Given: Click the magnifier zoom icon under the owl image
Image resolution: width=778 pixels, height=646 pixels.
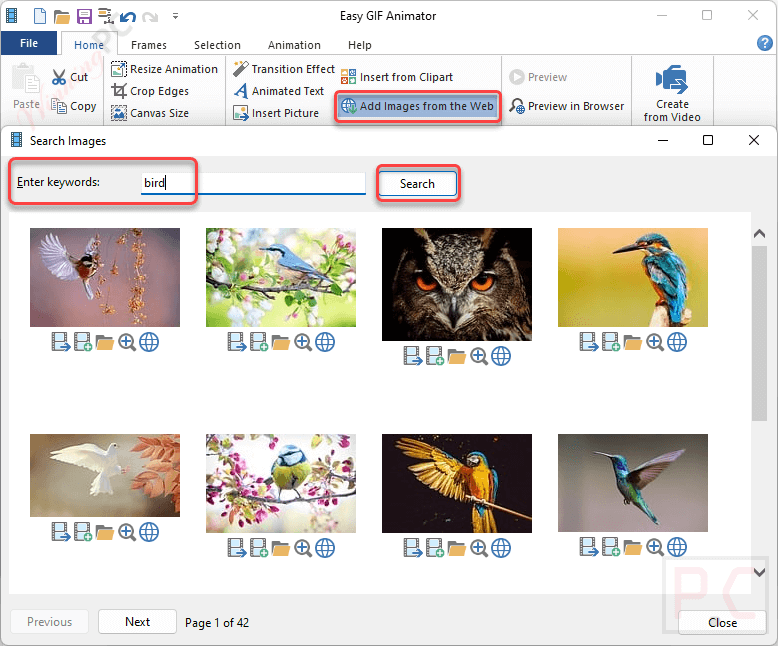Looking at the screenshot, I should [479, 356].
